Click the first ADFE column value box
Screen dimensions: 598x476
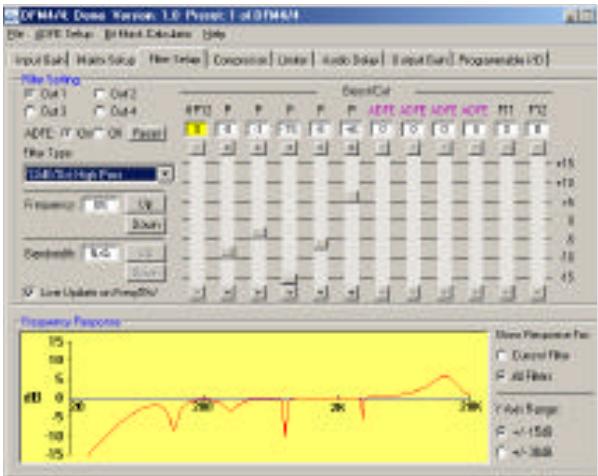(381, 129)
